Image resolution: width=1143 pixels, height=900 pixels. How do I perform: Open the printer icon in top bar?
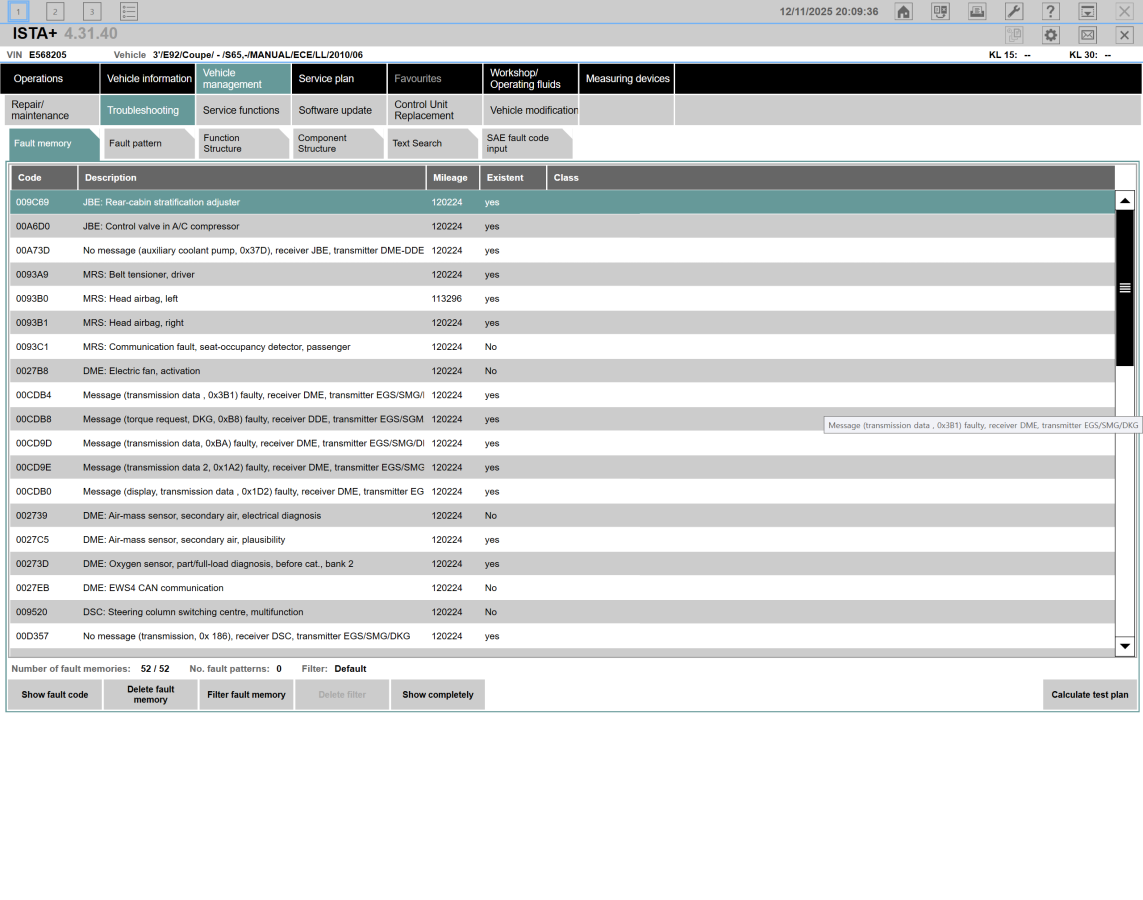point(977,12)
